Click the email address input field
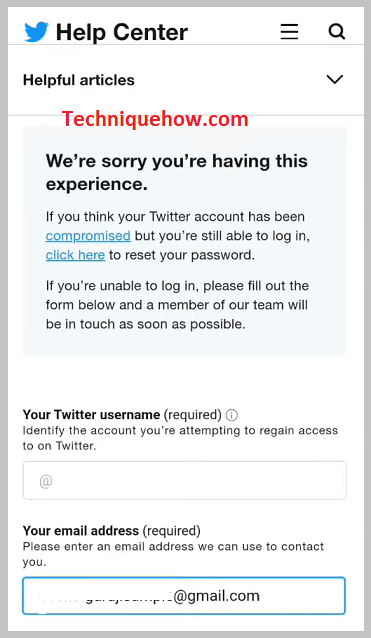The height and width of the screenshot is (638, 371). [x=184, y=596]
